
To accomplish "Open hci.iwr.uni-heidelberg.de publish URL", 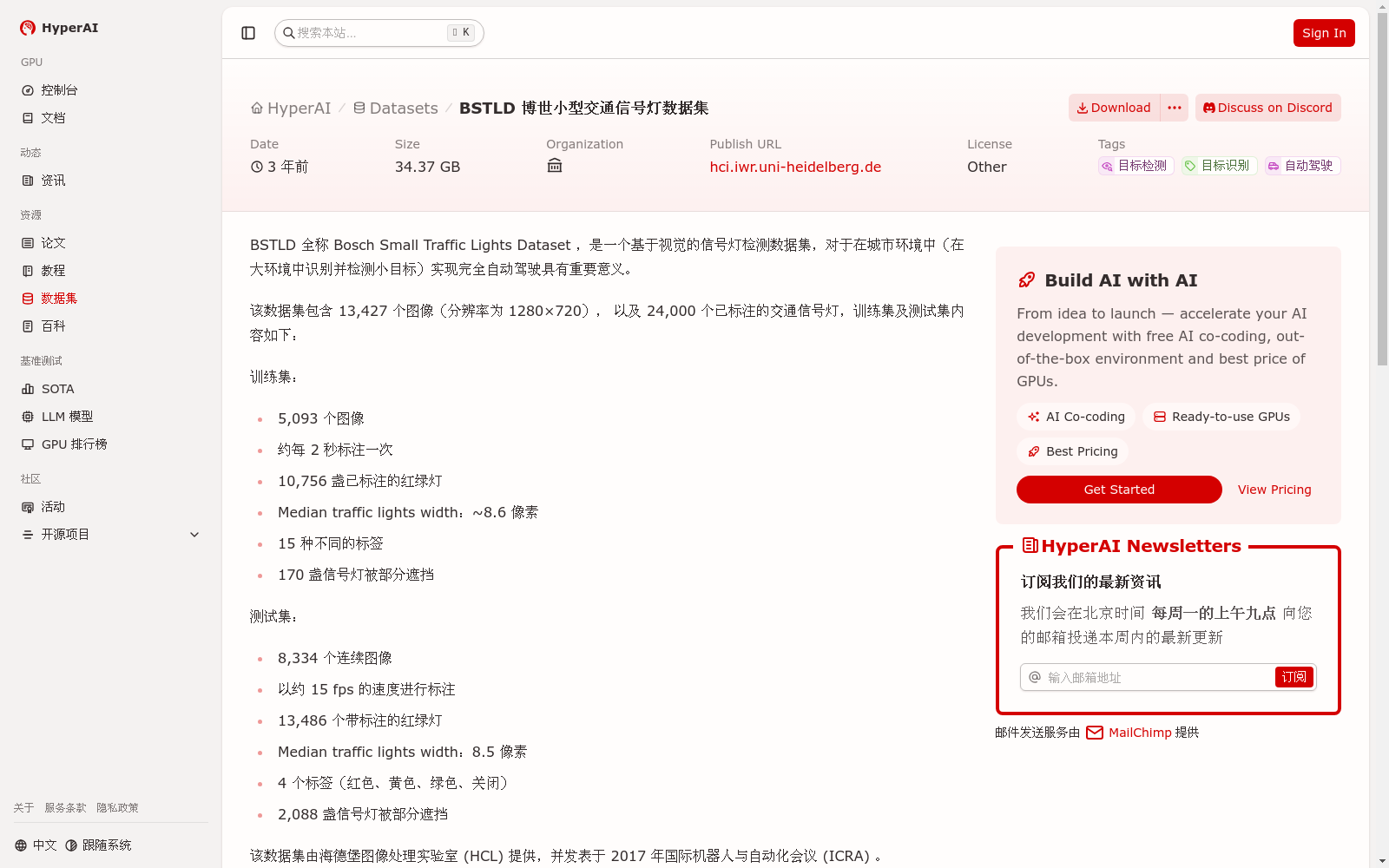I will coord(795,167).
